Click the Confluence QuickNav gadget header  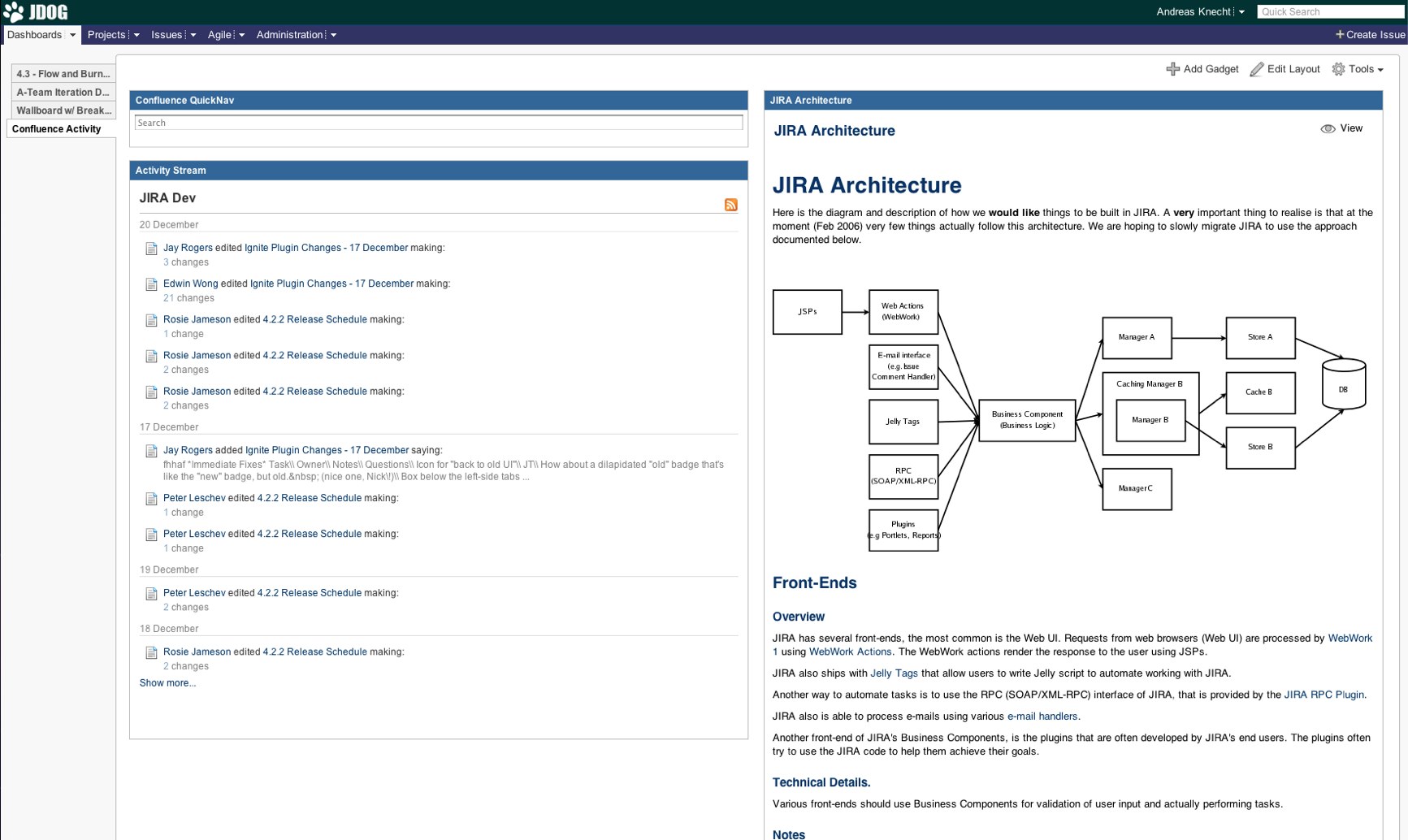point(439,100)
